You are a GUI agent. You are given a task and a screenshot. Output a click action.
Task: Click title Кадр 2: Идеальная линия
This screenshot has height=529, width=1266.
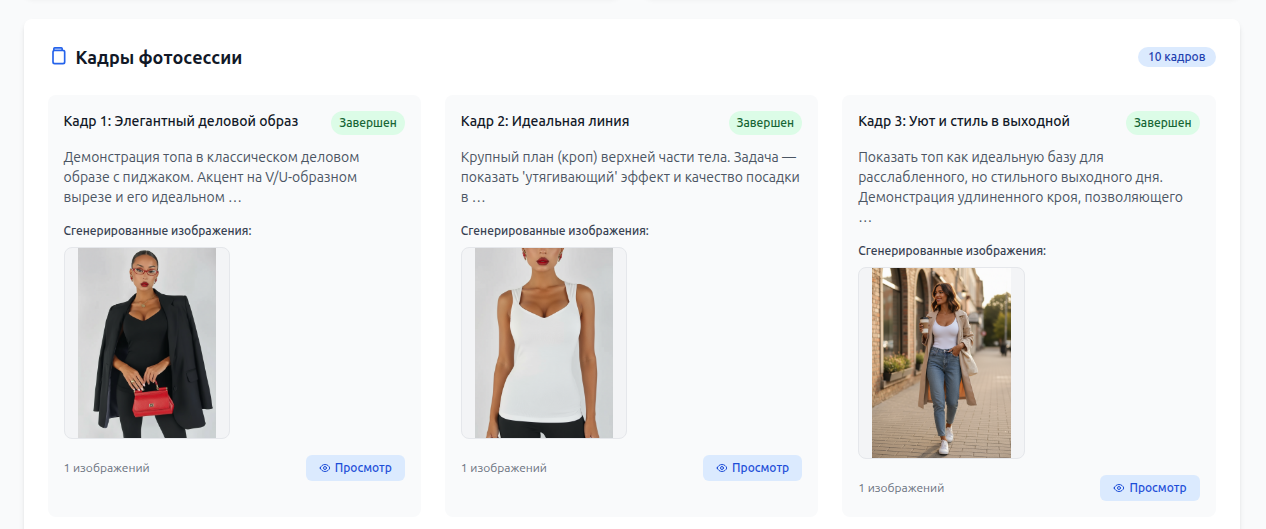tap(545, 122)
